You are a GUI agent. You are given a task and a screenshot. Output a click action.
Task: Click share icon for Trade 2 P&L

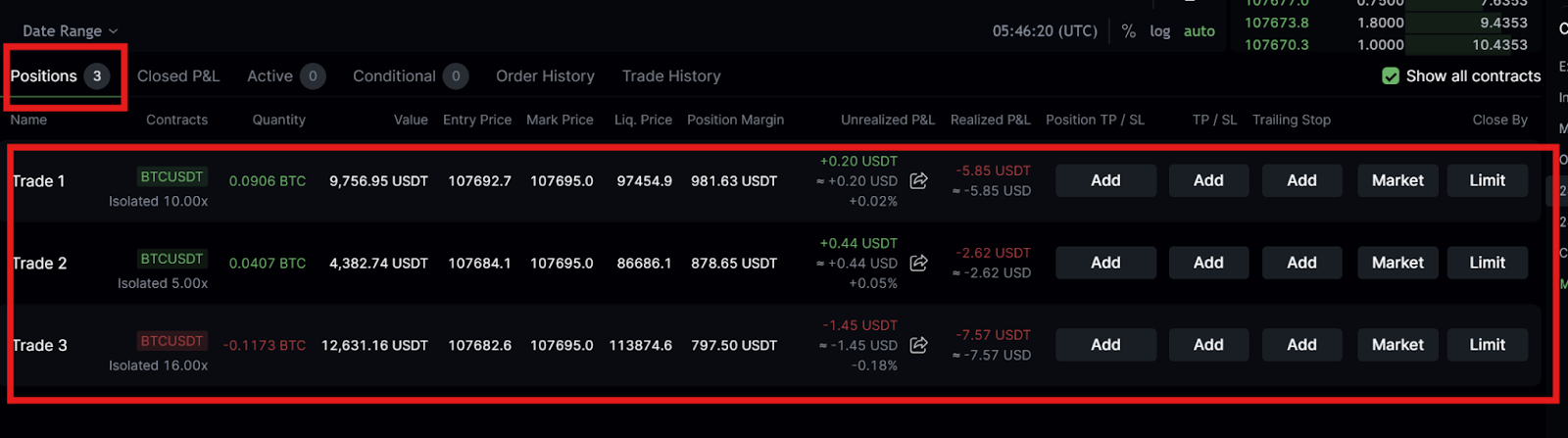coord(918,263)
